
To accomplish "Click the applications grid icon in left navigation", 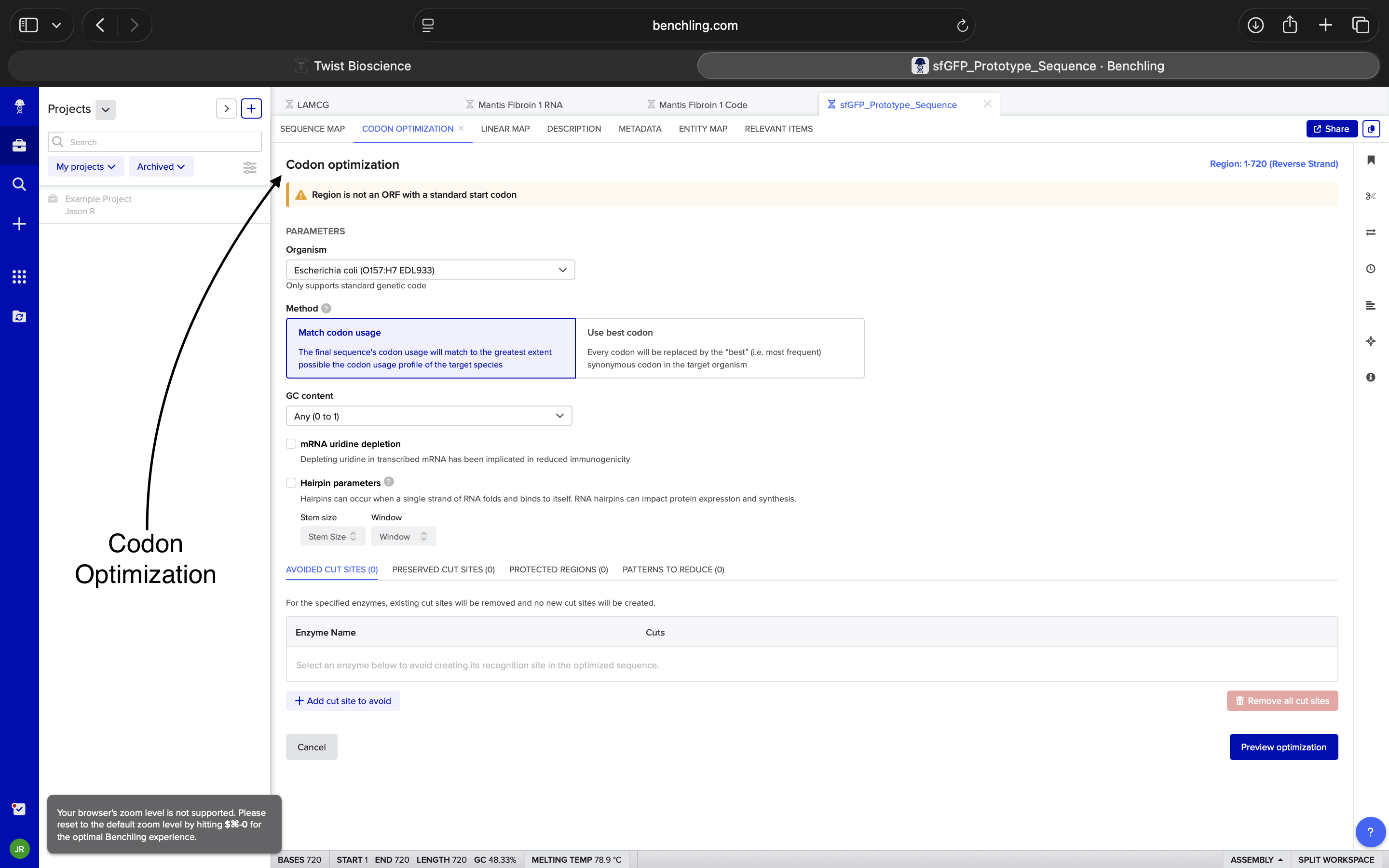I will coord(19,277).
